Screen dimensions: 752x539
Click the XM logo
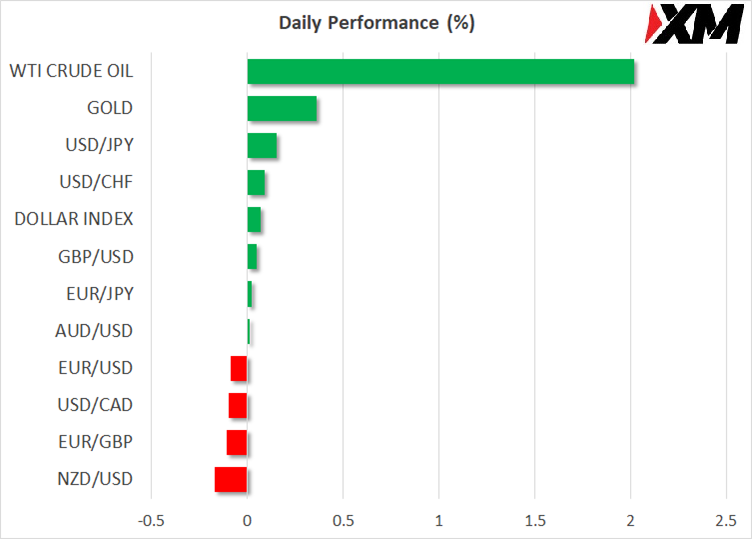pyautogui.click(x=692, y=24)
